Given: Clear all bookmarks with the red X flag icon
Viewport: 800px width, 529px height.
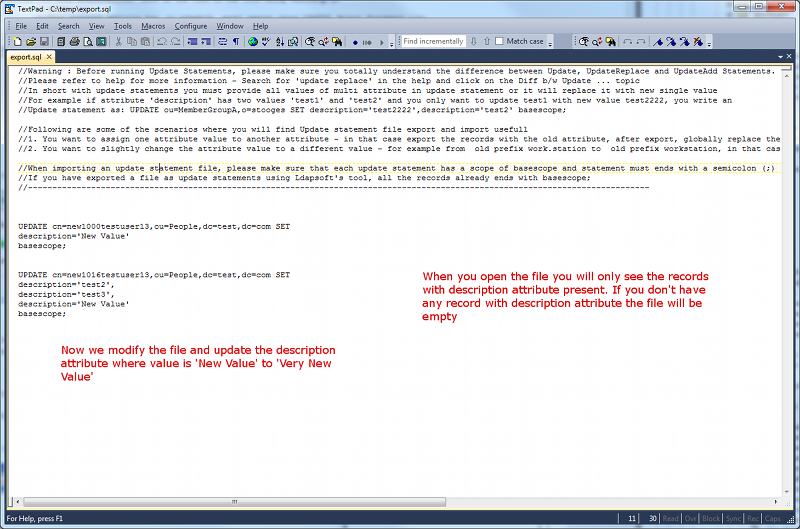Looking at the screenshot, I should click(x=698, y=42).
